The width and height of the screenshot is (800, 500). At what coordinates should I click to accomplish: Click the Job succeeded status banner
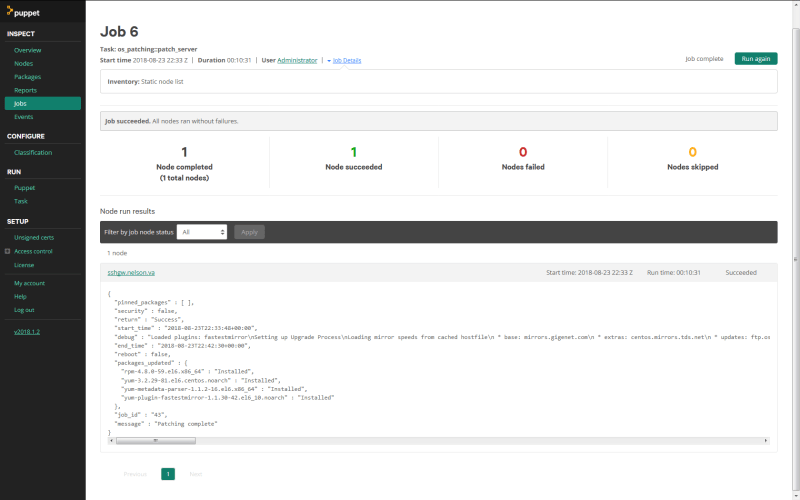pyautogui.click(x=439, y=121)
